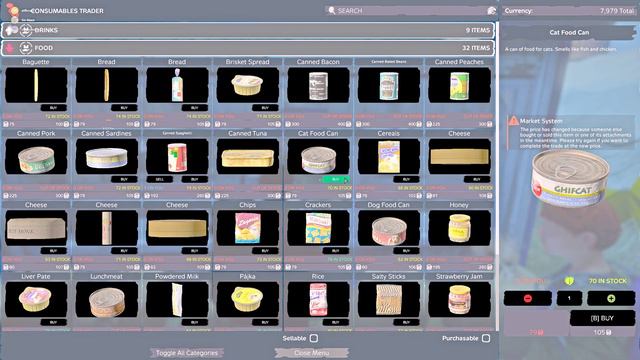The image size is (640, 360).
Task: Click the Food category face icon
Action: 26,48
